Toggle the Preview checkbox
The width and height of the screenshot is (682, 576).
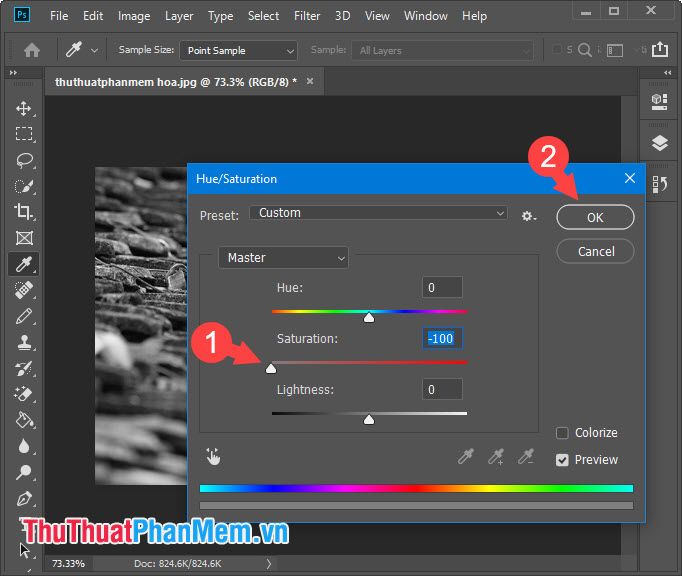click(562, 460)
